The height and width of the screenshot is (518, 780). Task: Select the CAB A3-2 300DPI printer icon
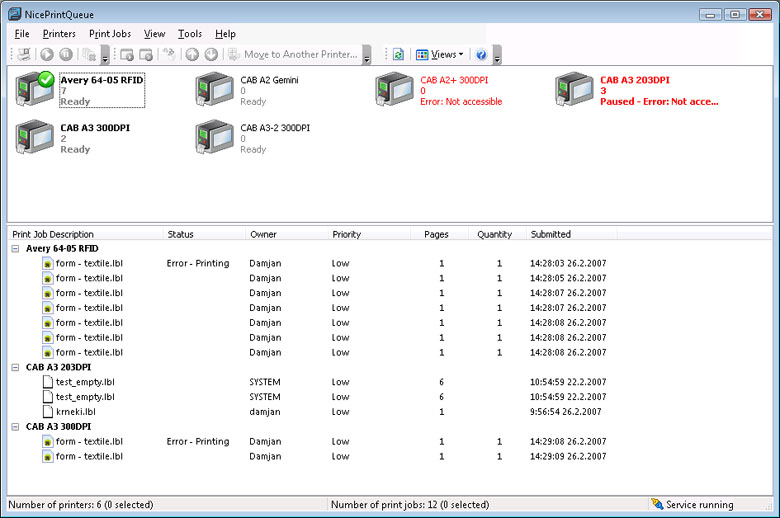[214, 137]
